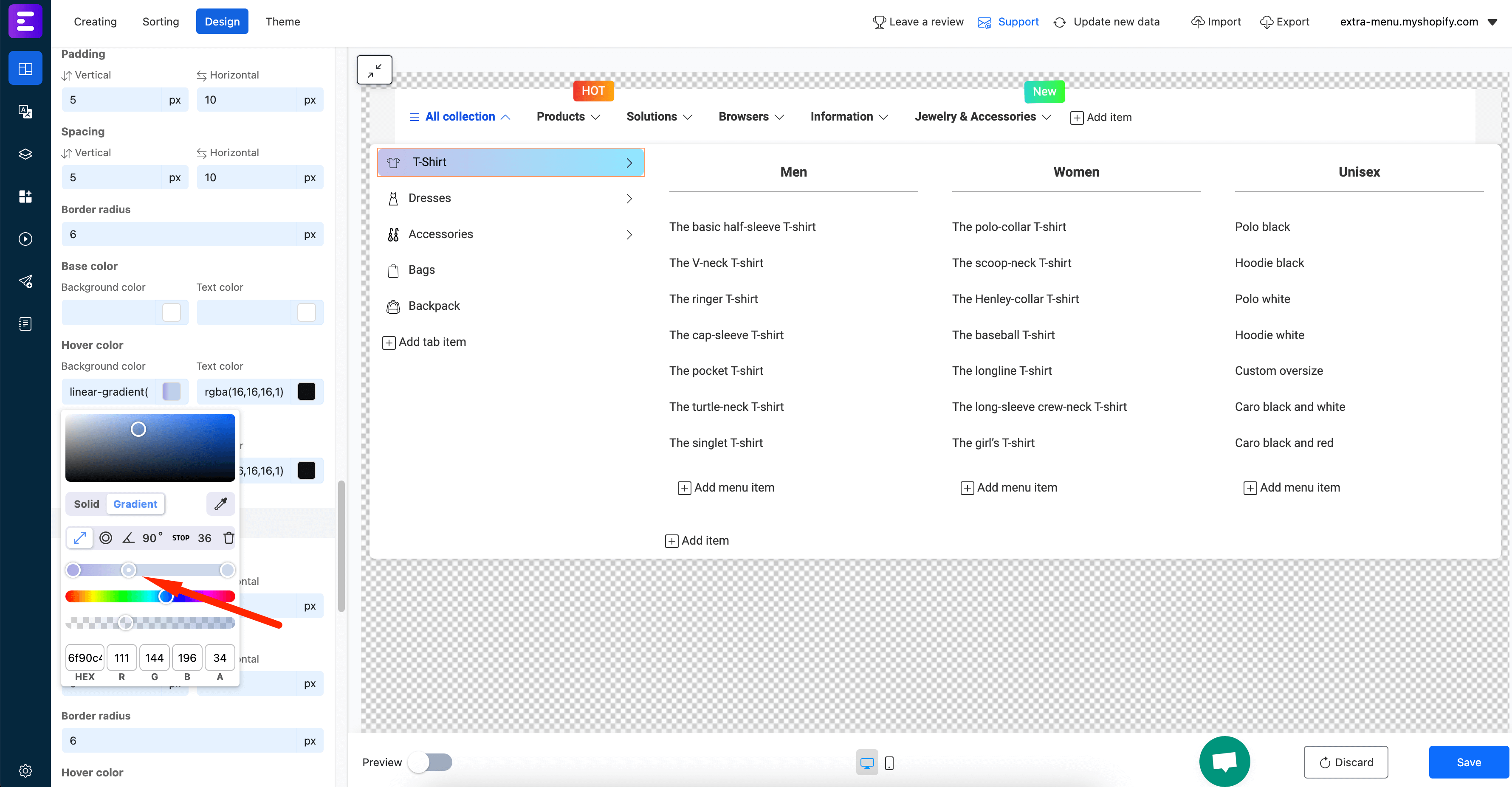Click the HEX value input field

click(x=84, y=658)
